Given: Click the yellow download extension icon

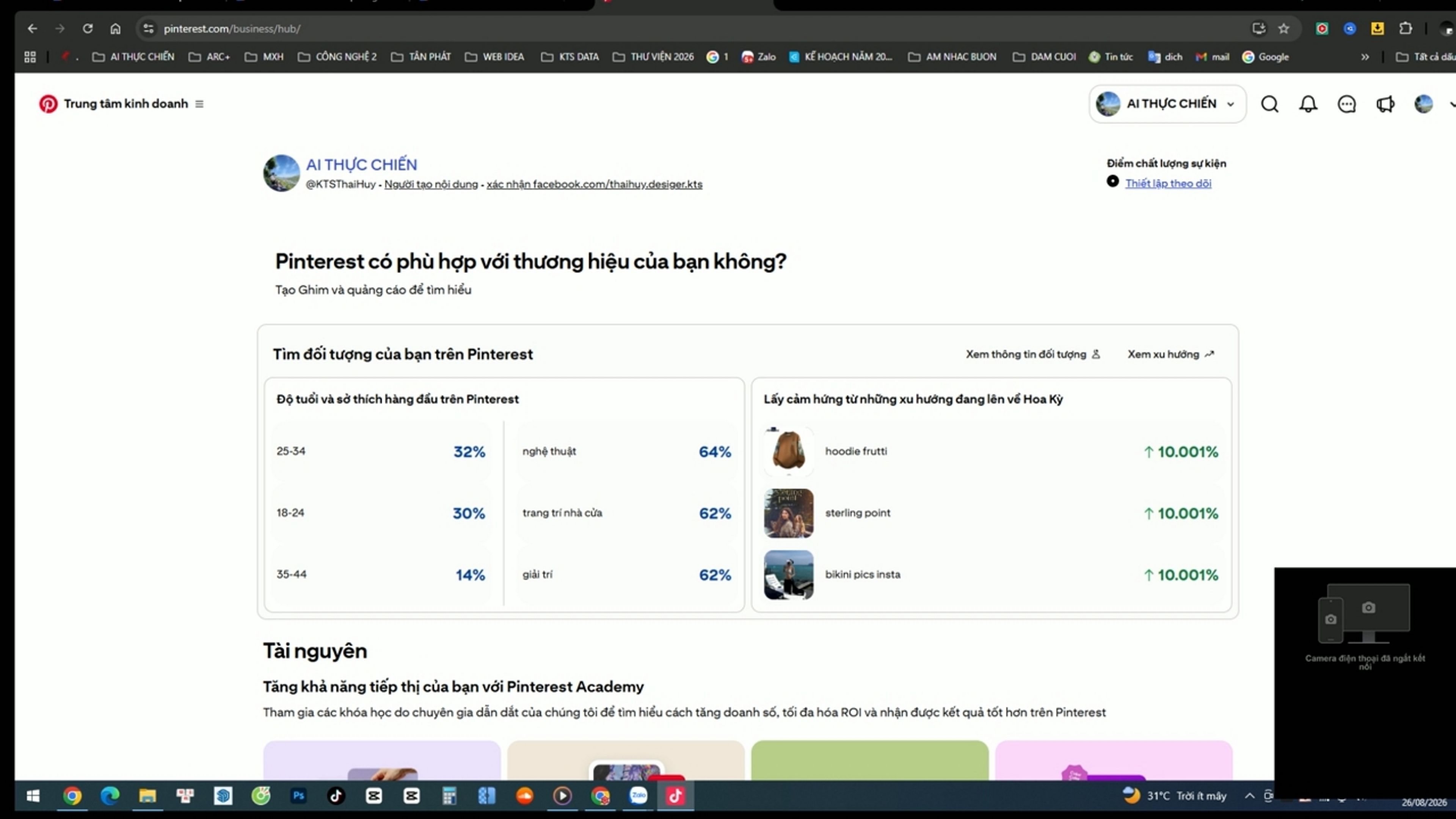Looking at the screenshot, I should click(1378, 28).
